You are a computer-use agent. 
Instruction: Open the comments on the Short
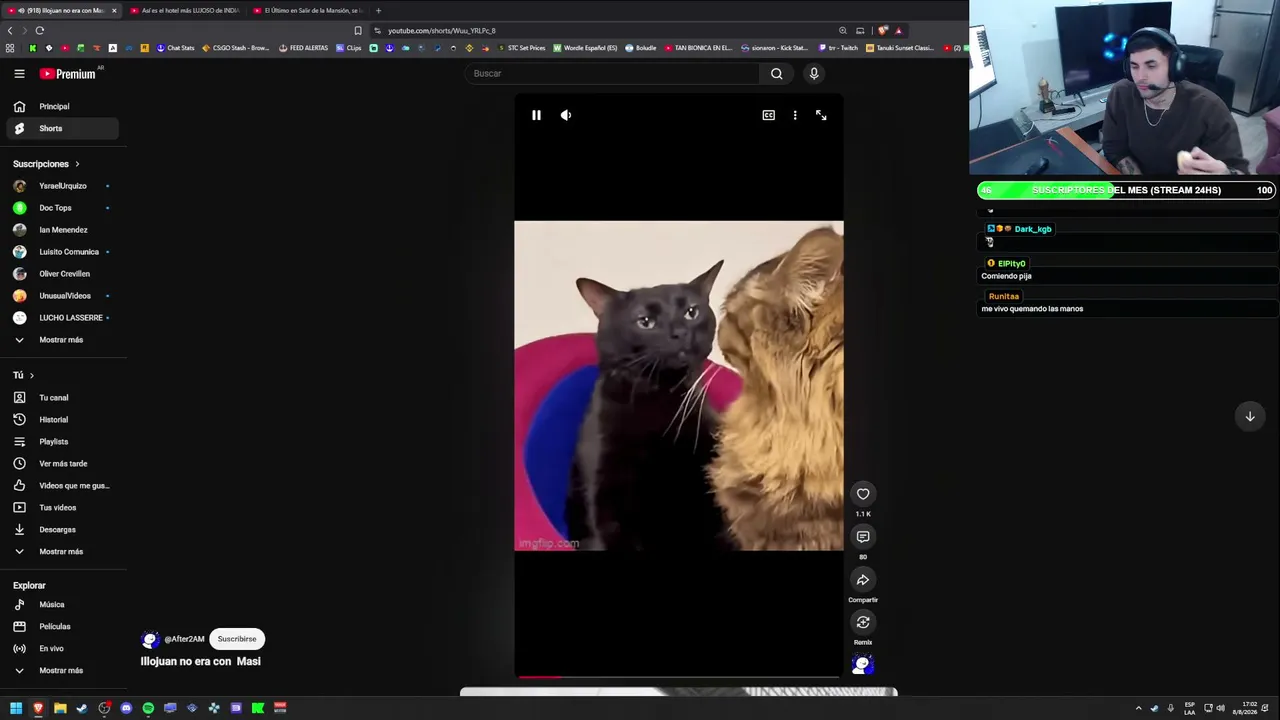[863, 537]
